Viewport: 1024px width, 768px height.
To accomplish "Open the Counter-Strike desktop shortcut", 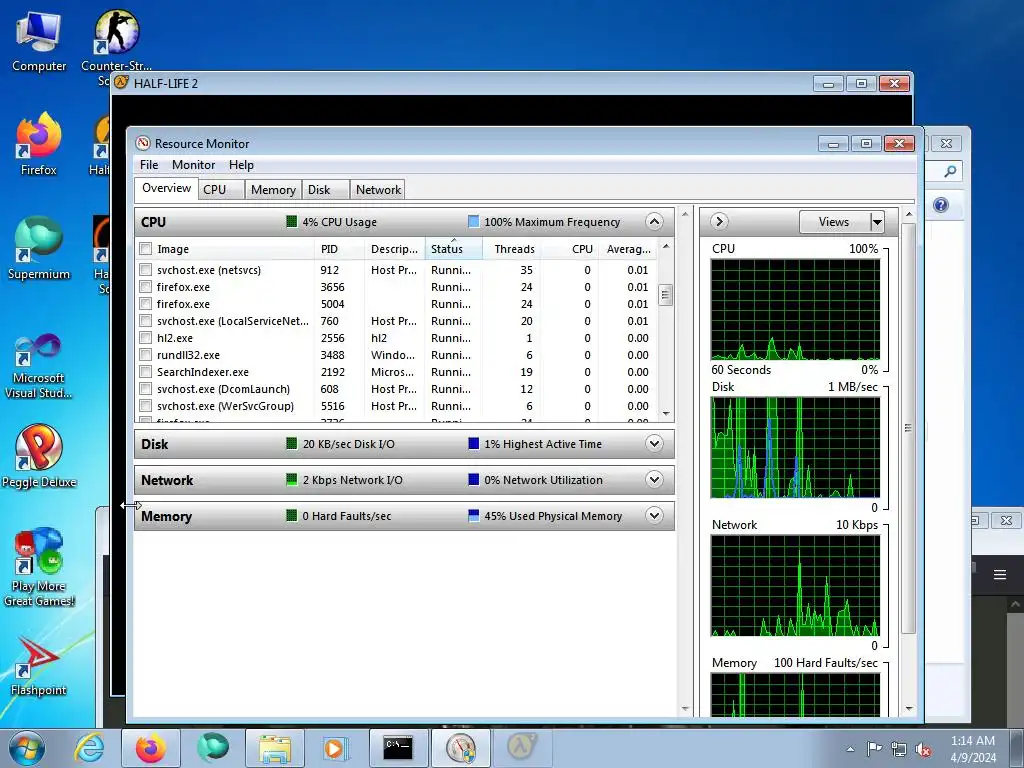I will pos(116,40).
